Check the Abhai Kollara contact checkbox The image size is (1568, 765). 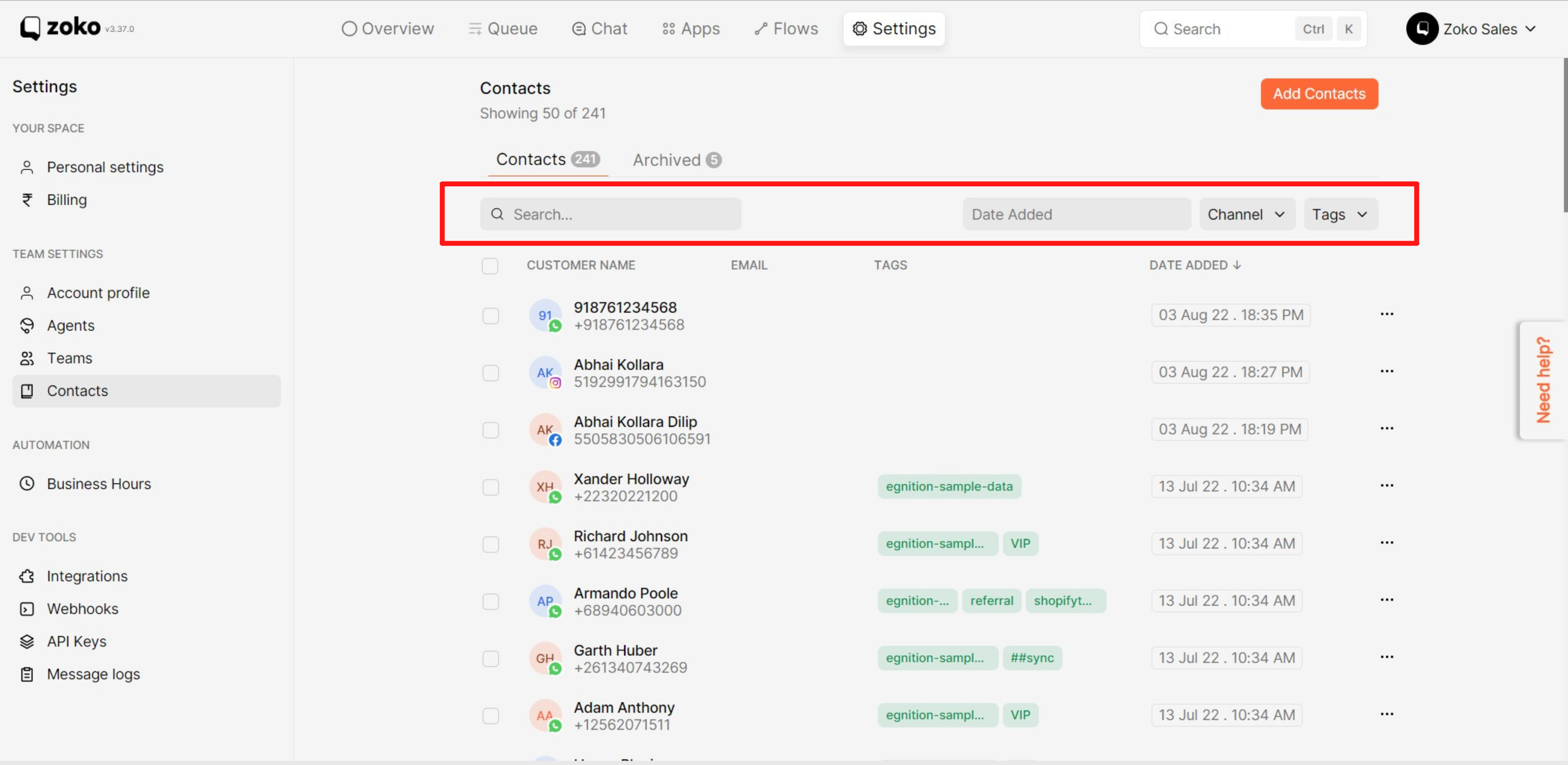pyautogui.click(x=491, y=373)
